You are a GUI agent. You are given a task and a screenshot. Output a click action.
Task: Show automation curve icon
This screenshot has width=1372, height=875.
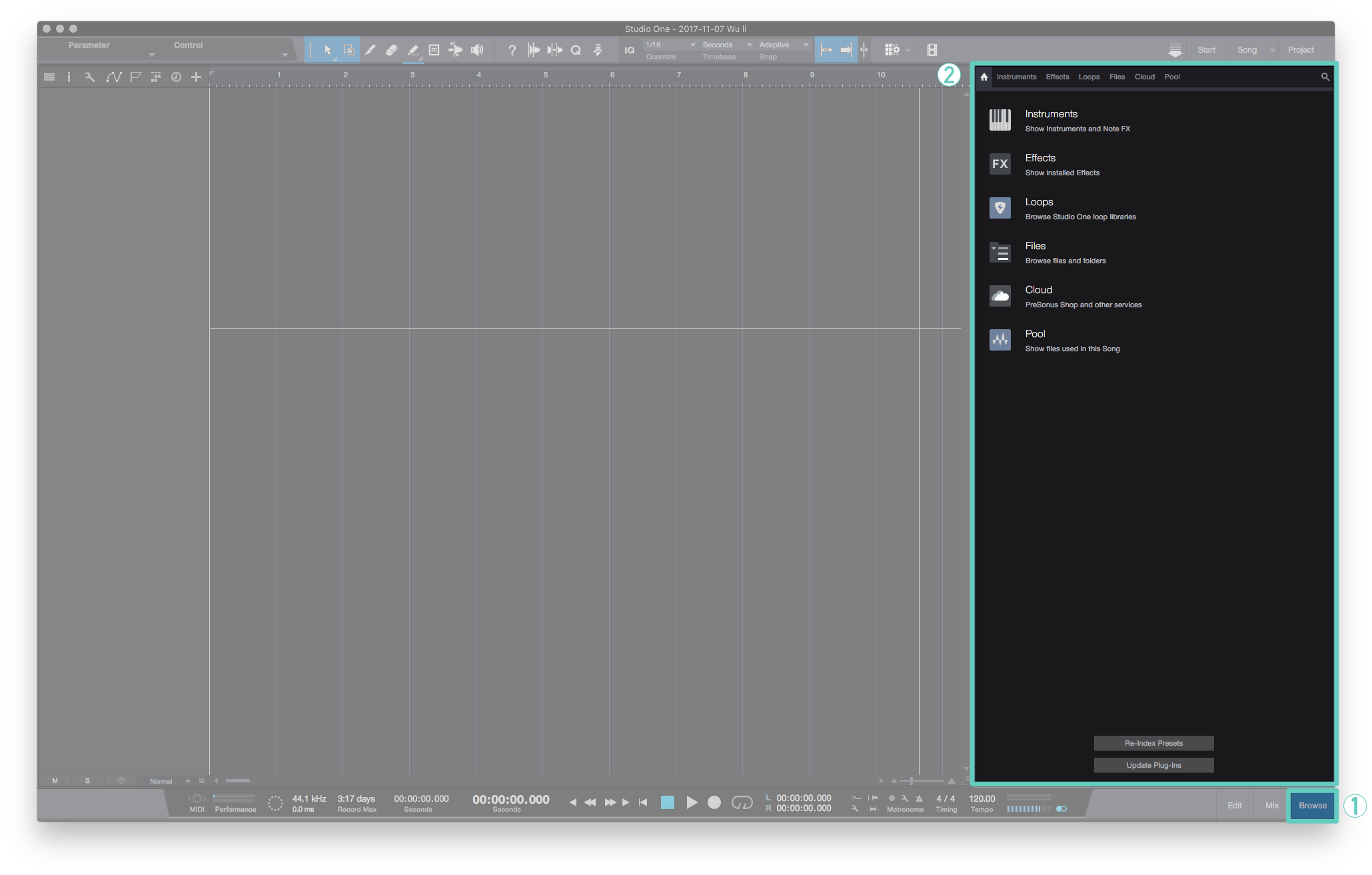pos(113,77)
